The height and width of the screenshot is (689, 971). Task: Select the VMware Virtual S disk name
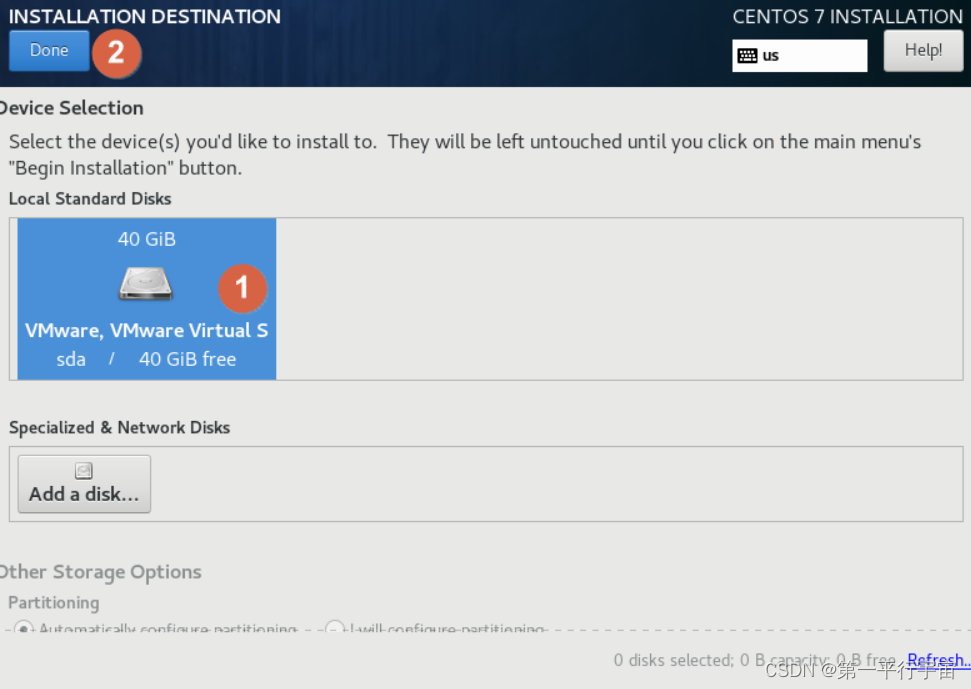(x=147, y=331)
